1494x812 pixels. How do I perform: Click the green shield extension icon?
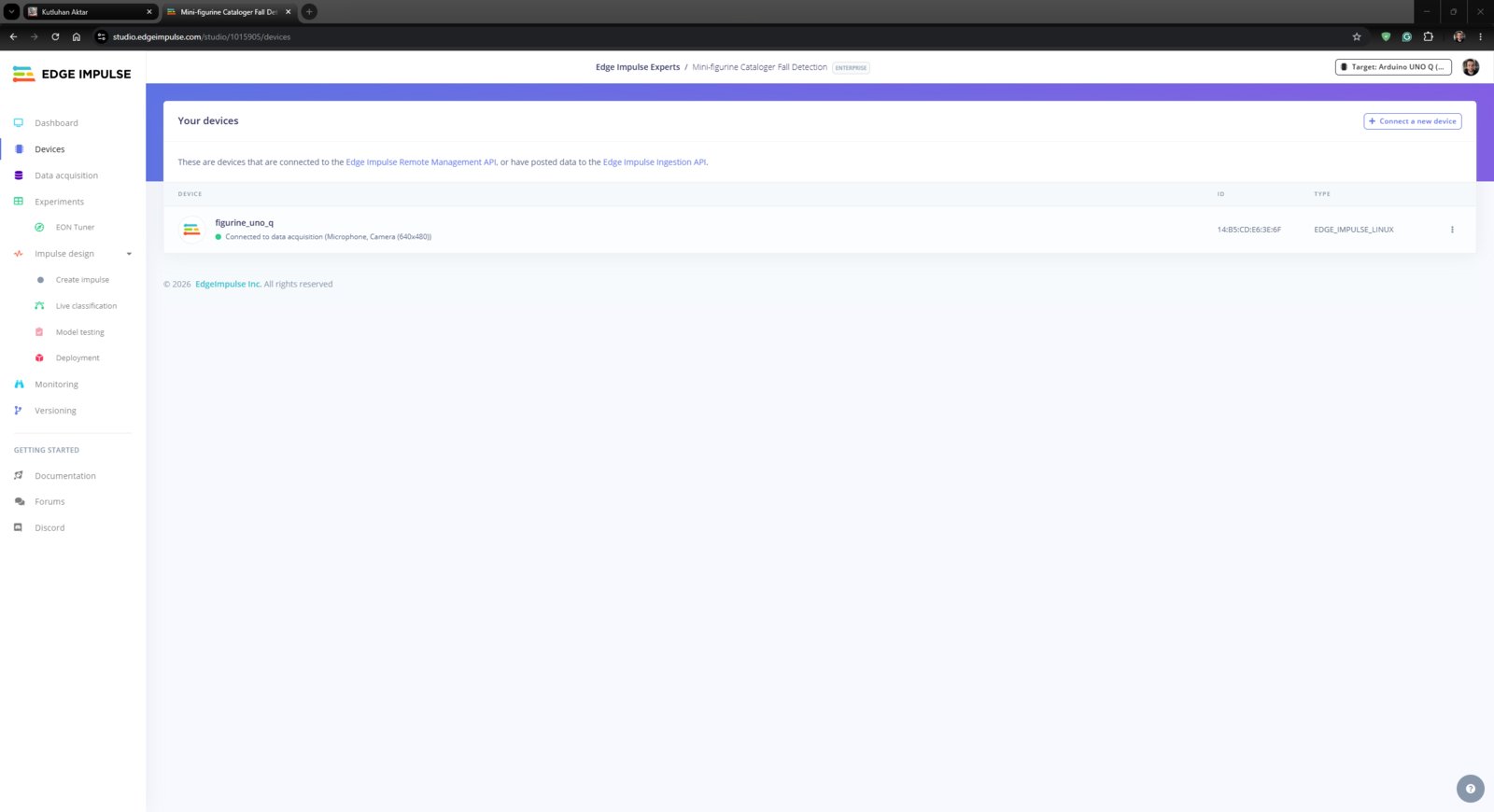1386,37
